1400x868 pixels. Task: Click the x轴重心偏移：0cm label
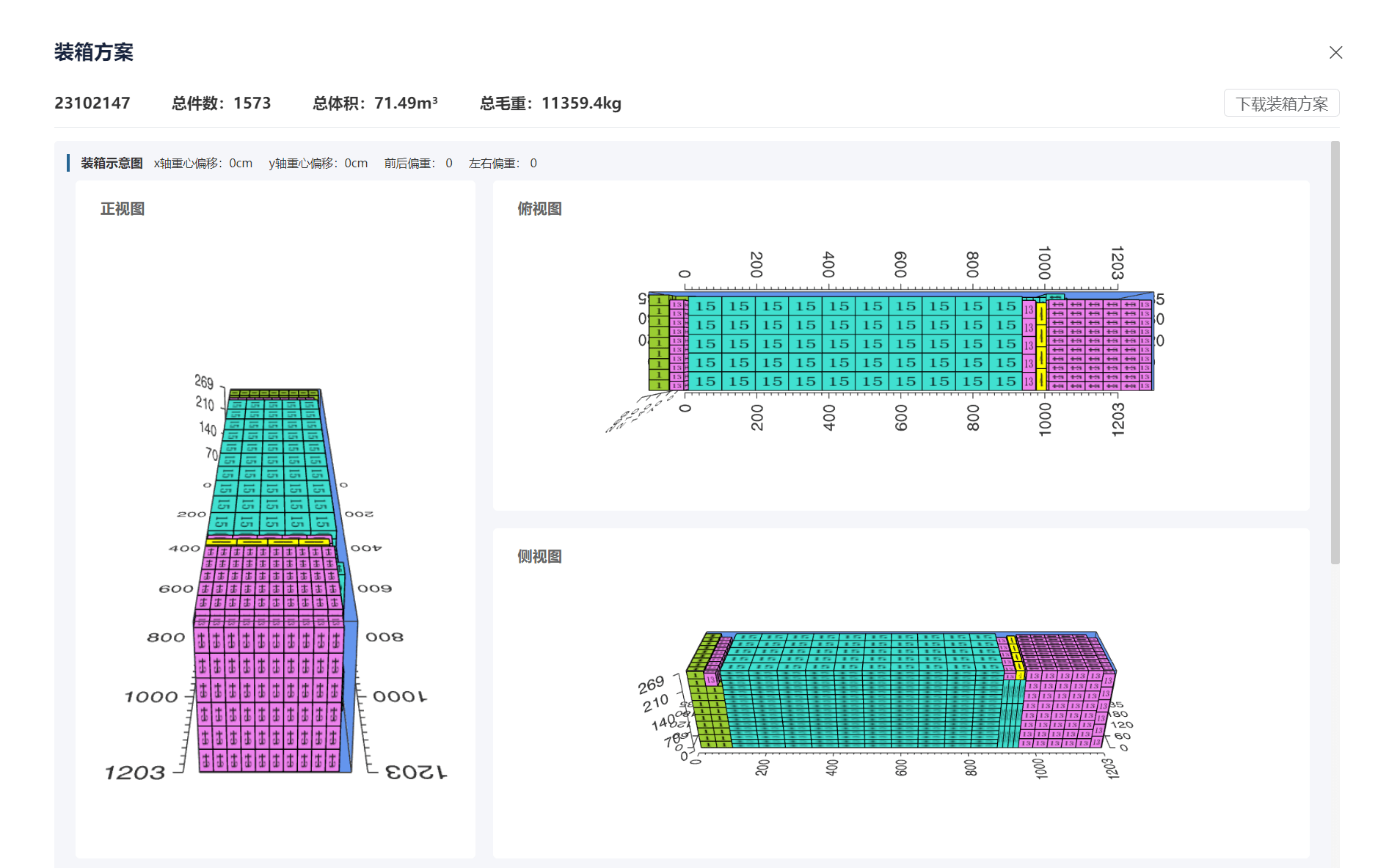(203, 163)
